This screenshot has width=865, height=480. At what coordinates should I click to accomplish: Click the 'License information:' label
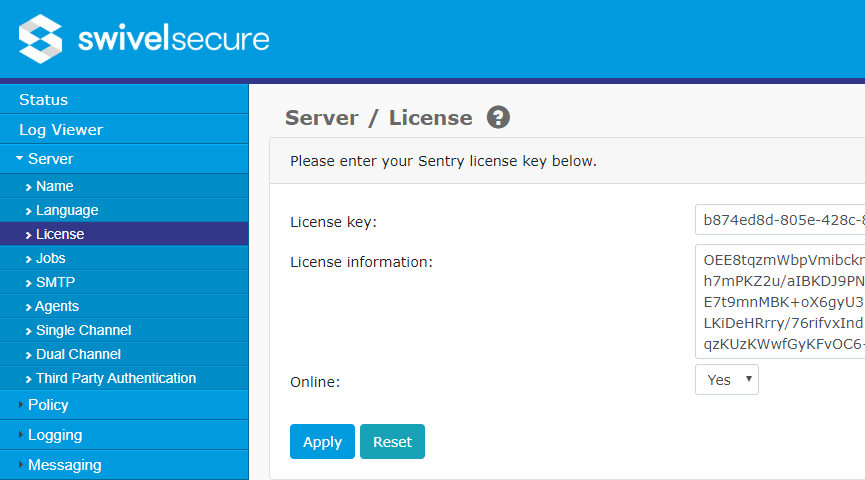click(361, 262)
